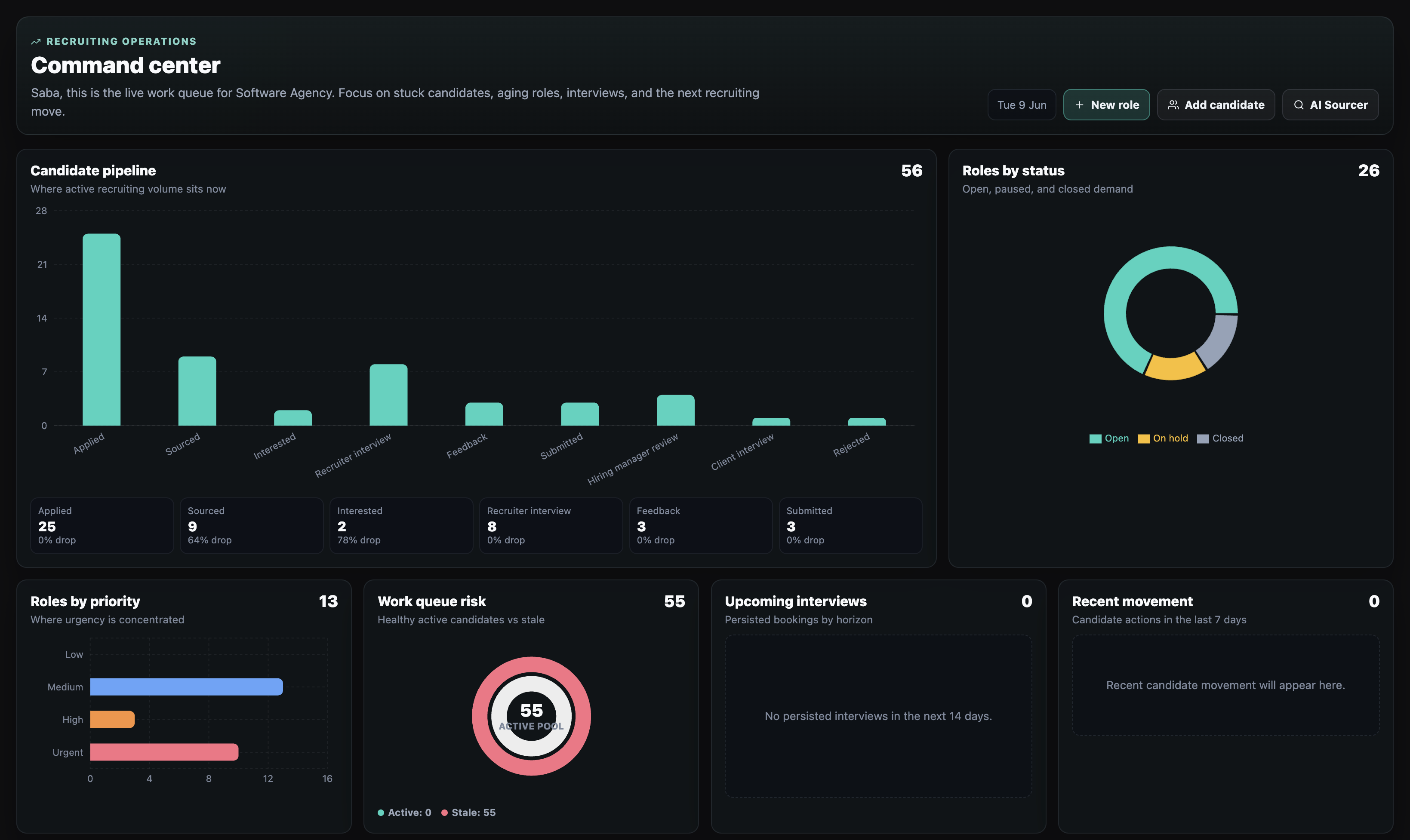Select the Submitted 3 stat card

click(850, 525)
